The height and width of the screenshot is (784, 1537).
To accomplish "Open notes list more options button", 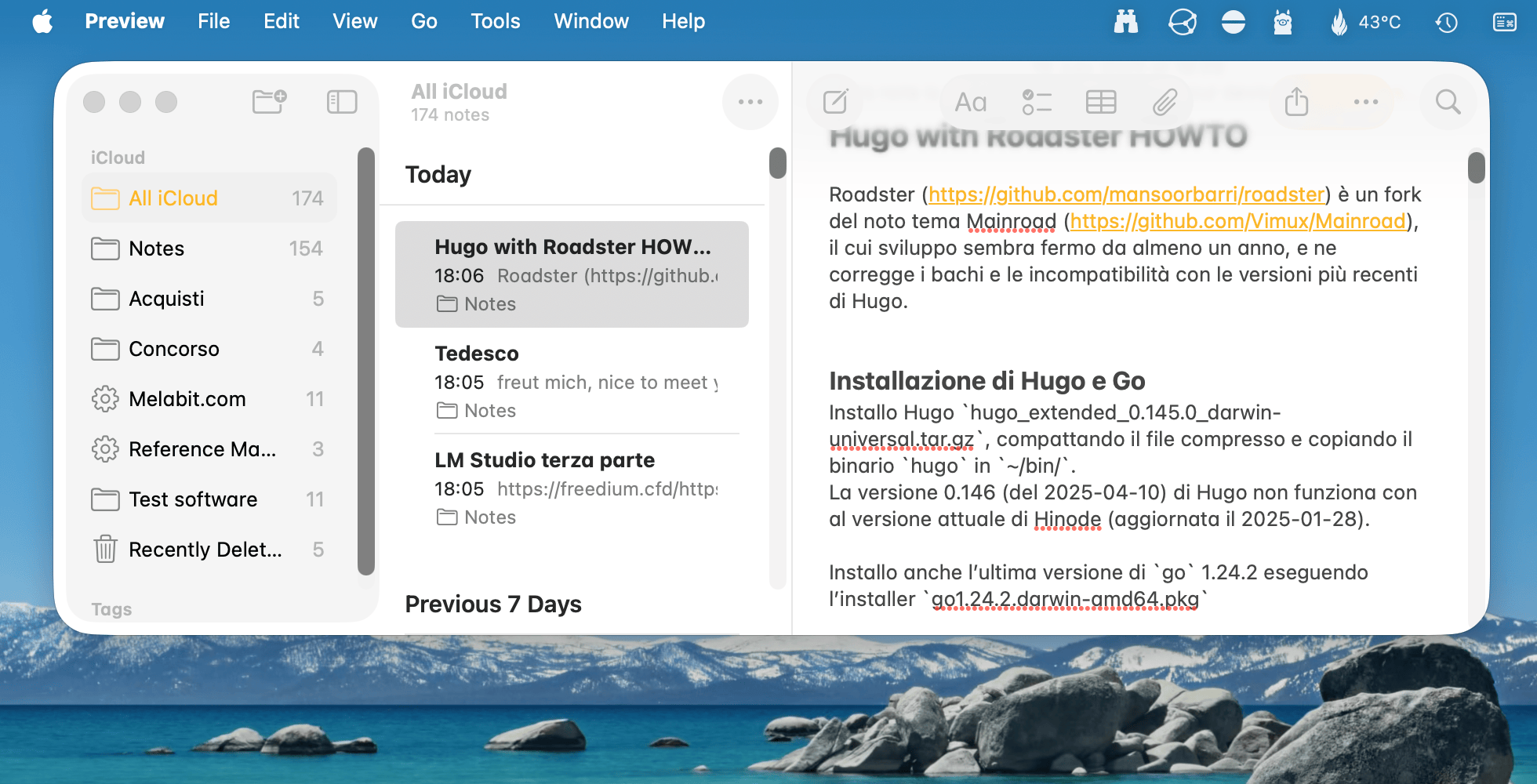I will 750,102.
